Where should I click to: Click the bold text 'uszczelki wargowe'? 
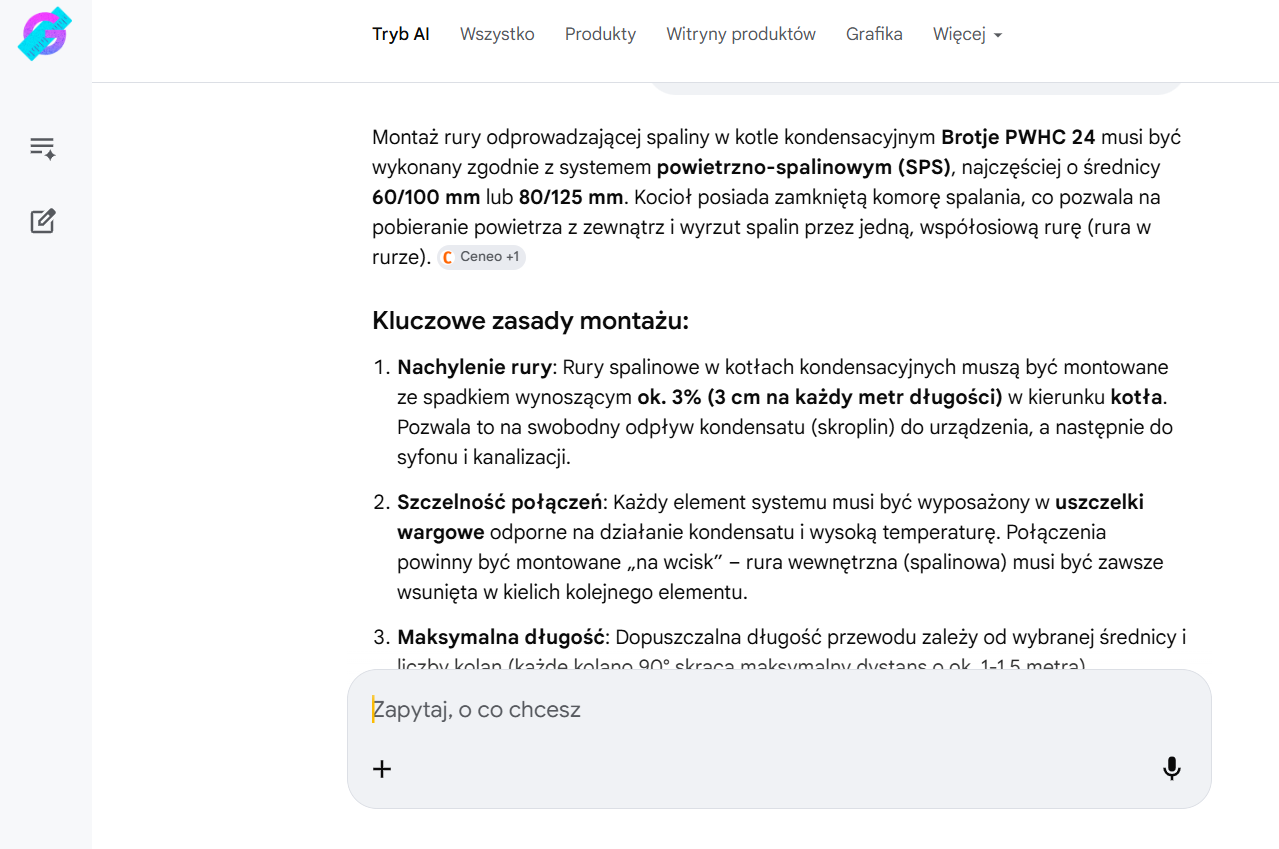pyautogui.click(x=770, y=517)
